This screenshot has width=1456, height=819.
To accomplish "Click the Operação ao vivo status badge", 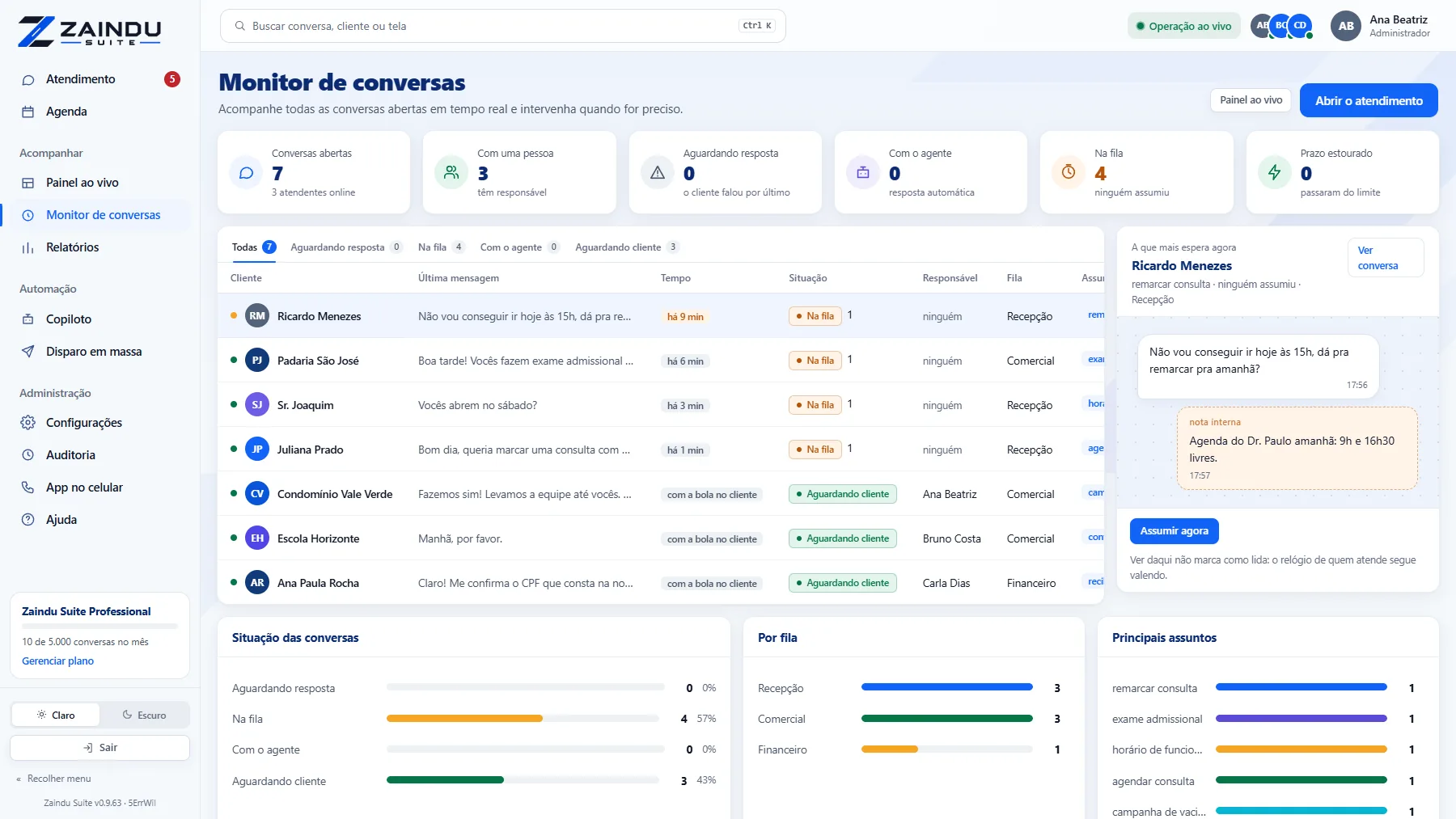I will tap(1184, 26).
